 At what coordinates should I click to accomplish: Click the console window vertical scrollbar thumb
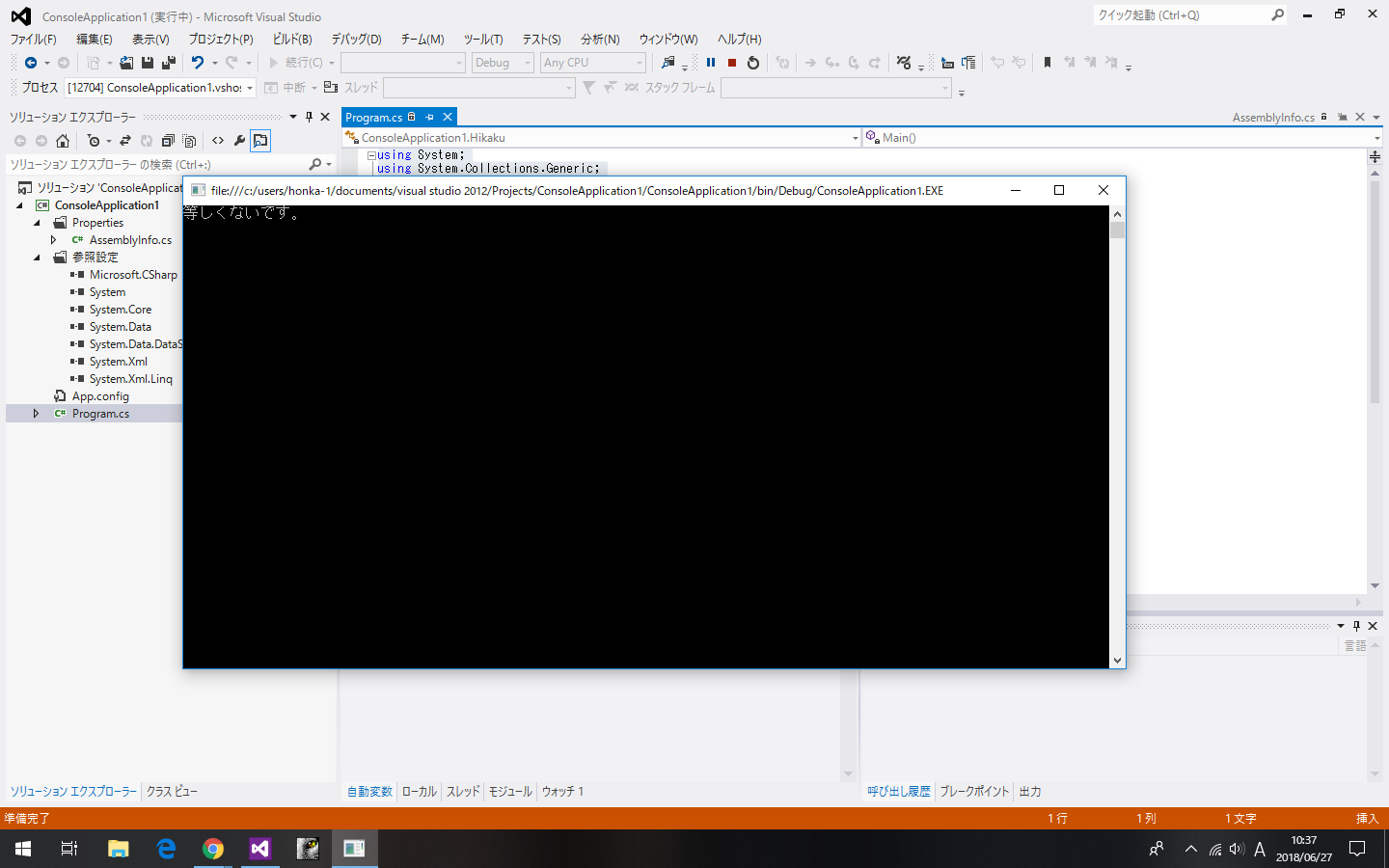coord(1117,230)
